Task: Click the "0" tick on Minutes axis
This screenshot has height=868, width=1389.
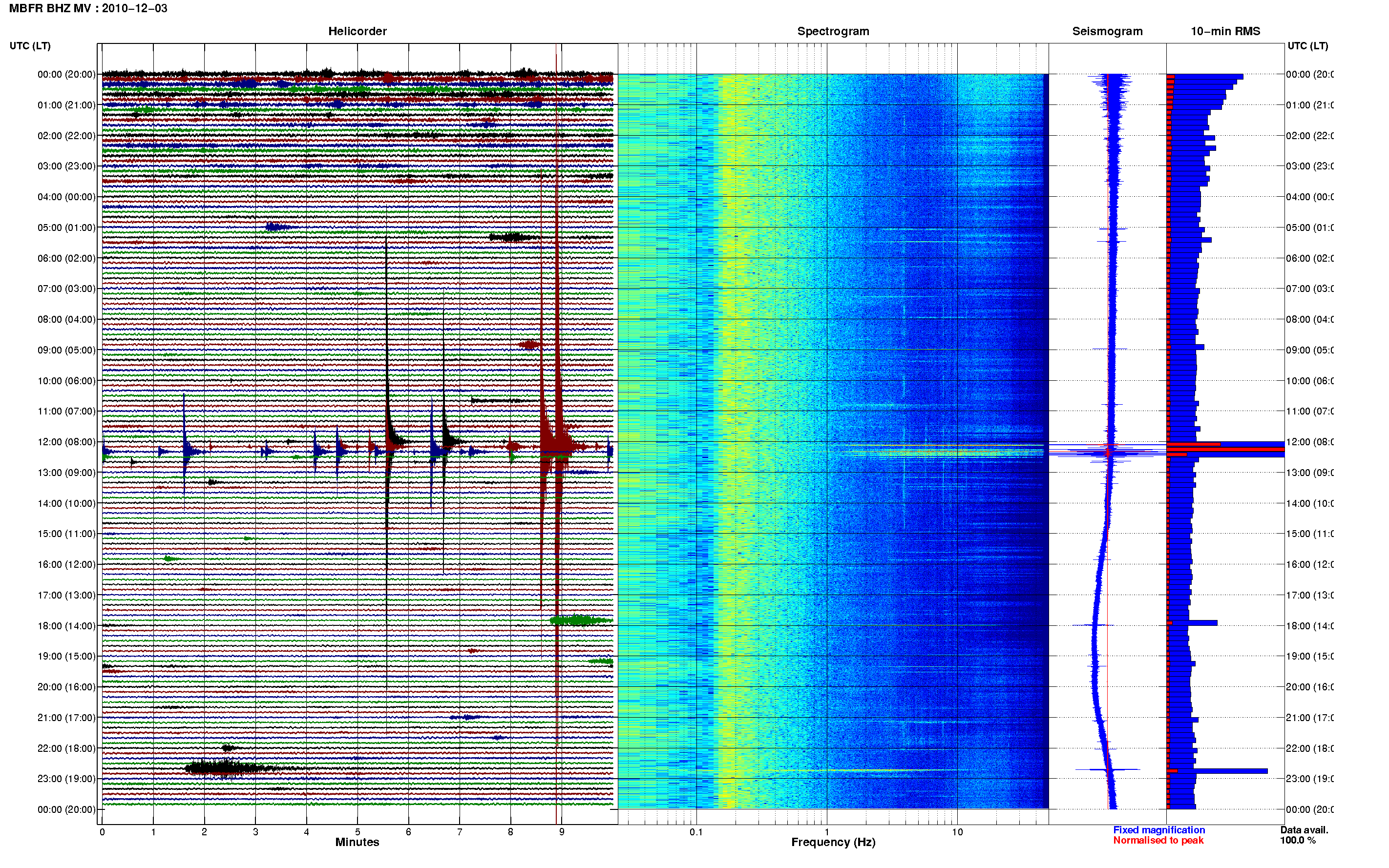Action: [102, 832]
